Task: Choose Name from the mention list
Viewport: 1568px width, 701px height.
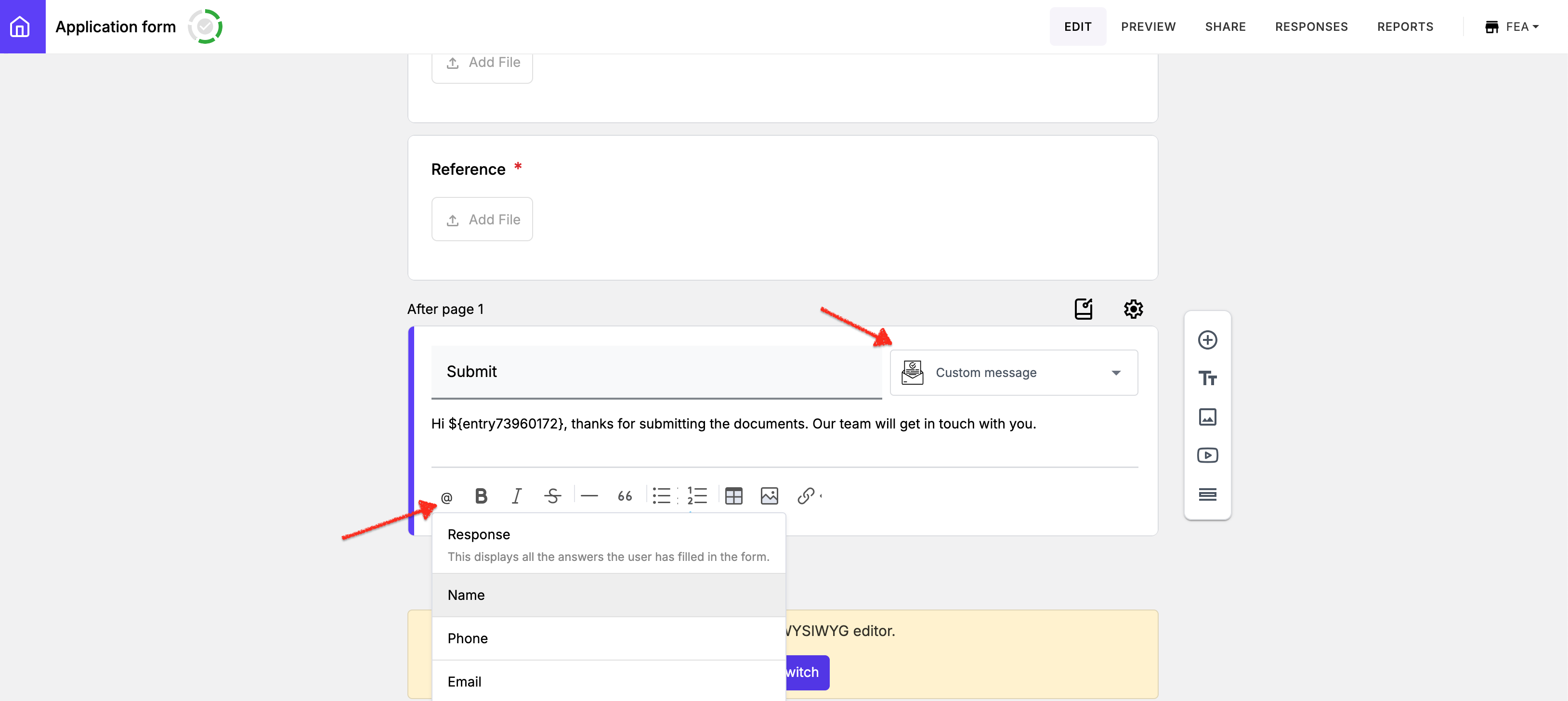Action: [x=609, y=595]
